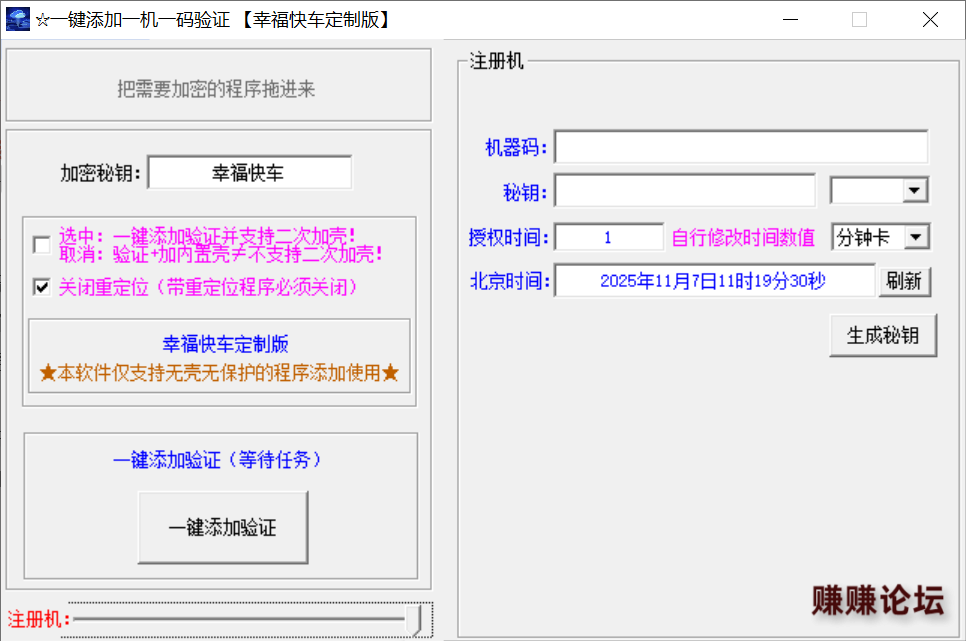The image size is (966, 641).
Task: Click the 生成秘钥 button
Action: (x=882, y=336)
